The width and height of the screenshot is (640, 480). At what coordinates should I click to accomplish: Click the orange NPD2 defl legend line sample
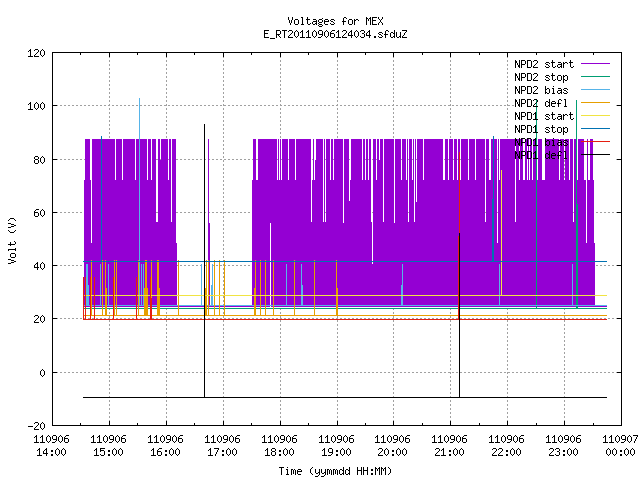click(596, 103)
